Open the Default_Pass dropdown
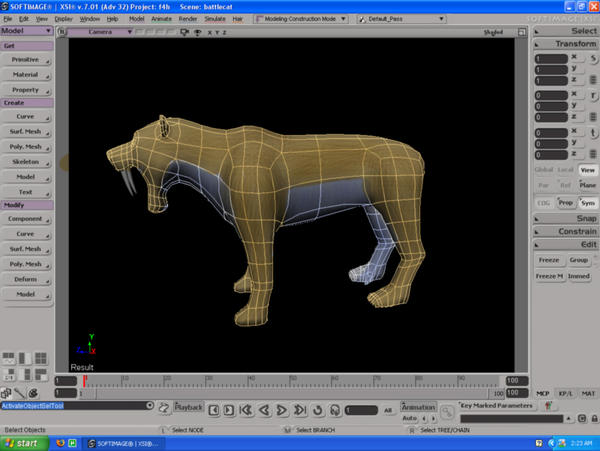Viewport: 600px width, 451px height. coord(401,19)
